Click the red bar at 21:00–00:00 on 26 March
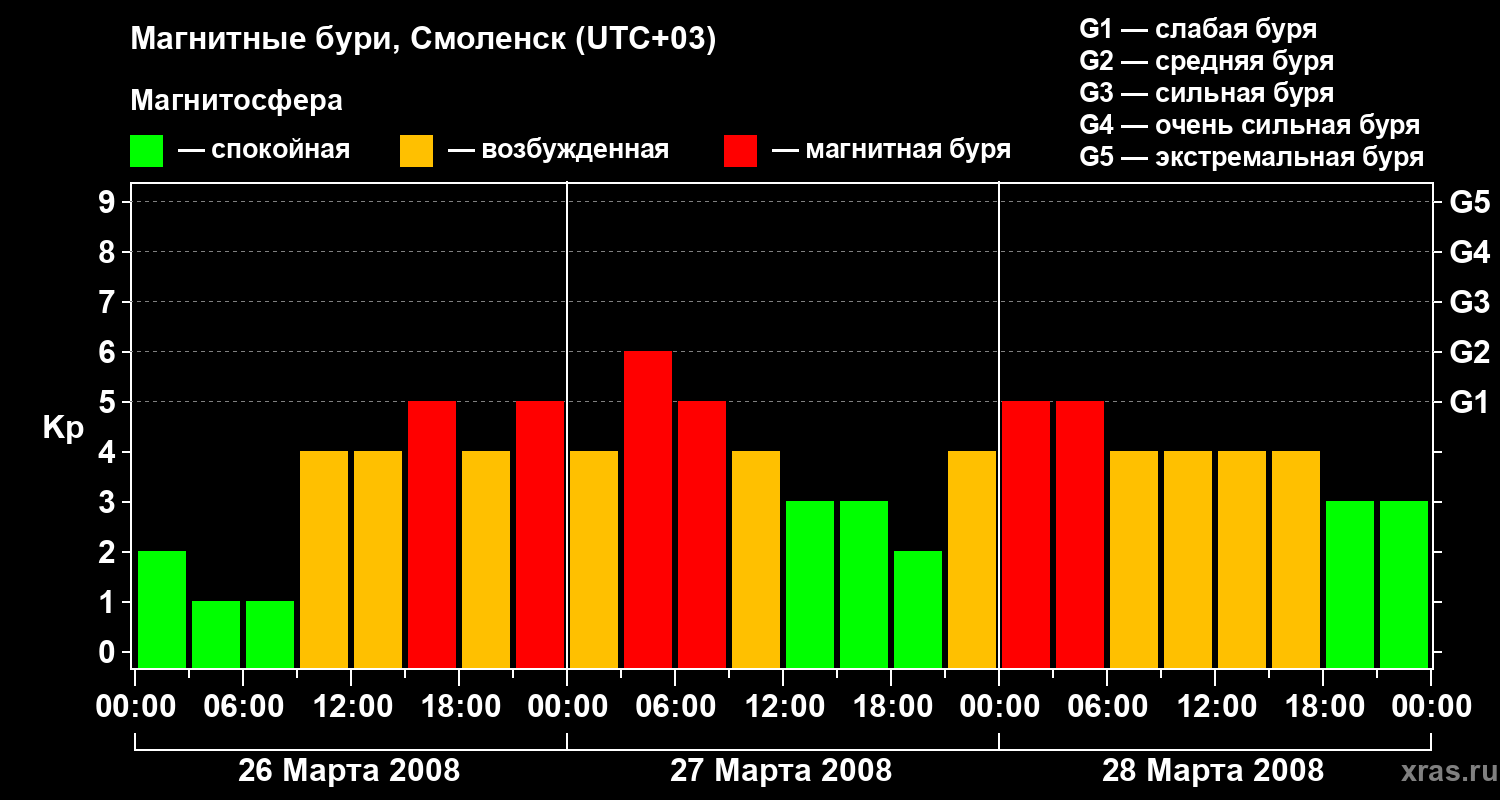This screenshot has width=1500, height=800. (540, 535)
